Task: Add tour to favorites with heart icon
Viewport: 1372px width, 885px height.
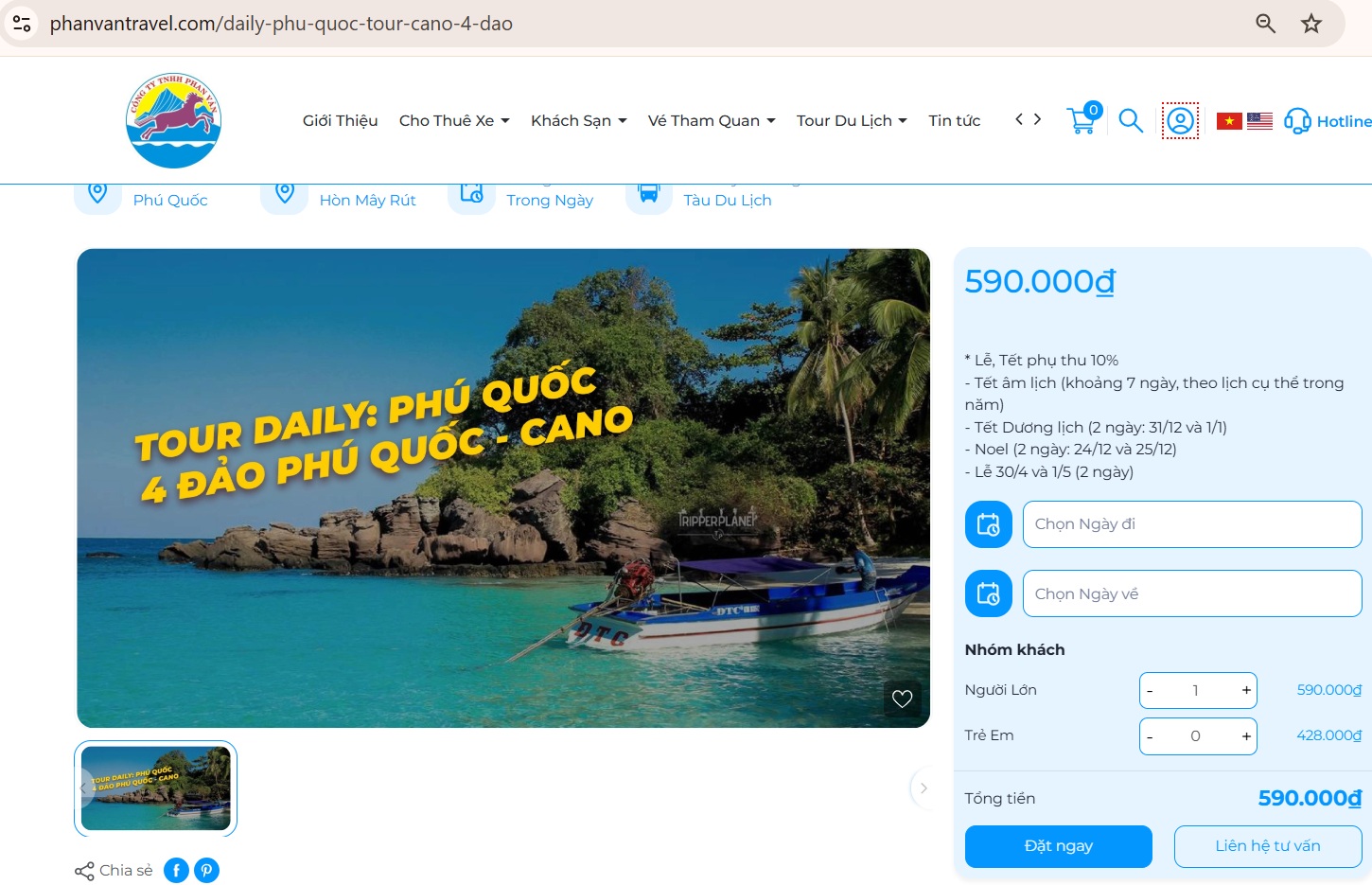Action: 902,699
